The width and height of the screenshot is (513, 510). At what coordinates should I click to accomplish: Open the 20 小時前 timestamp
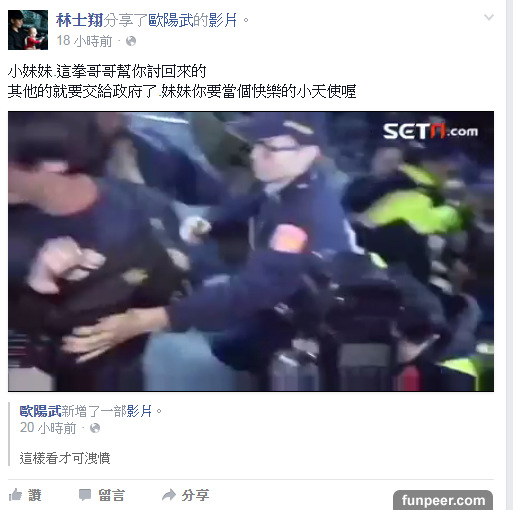(x=48, y=428)
